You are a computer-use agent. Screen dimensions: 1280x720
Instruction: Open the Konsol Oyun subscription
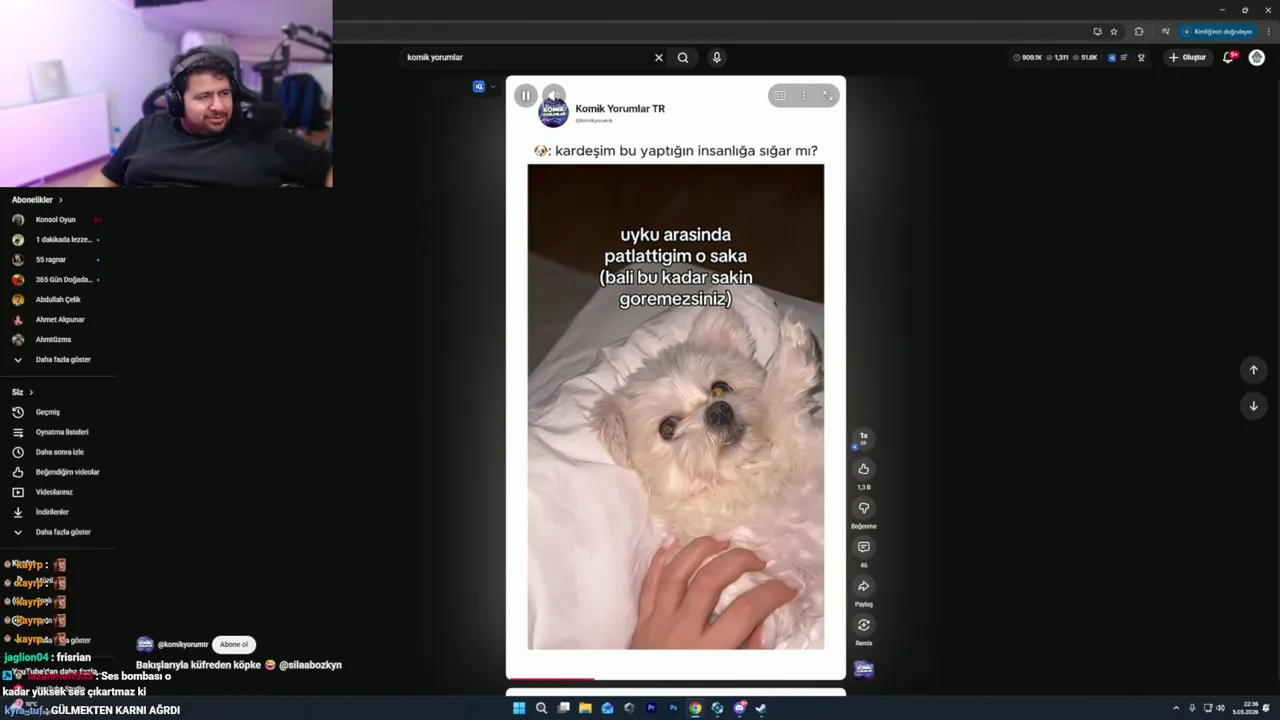pyautogui.click(x=57, y=220)
